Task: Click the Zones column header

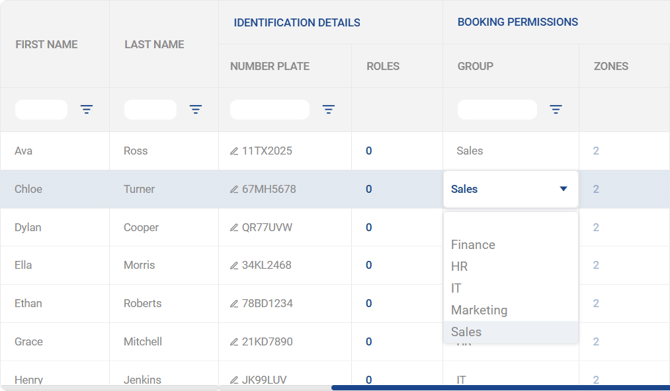Action: [x=611, y=66]
